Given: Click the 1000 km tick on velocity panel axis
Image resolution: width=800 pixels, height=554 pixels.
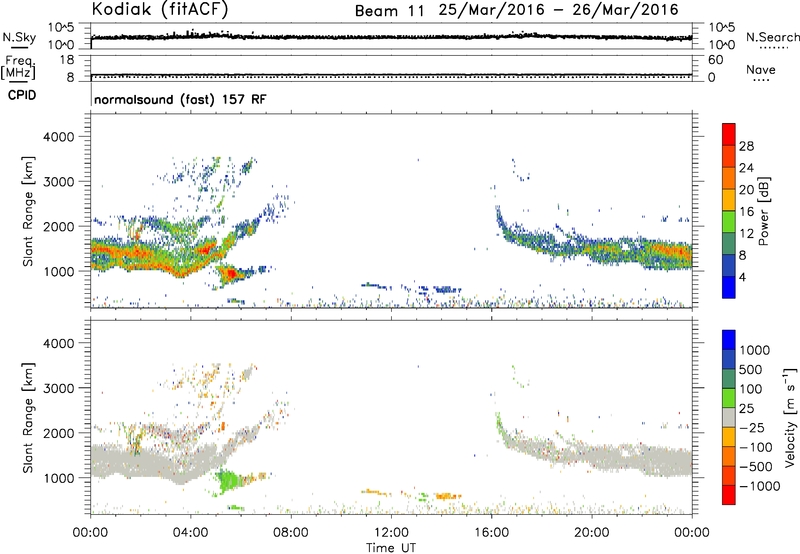Looking at the screenshot, I should [x=59, y=478].
